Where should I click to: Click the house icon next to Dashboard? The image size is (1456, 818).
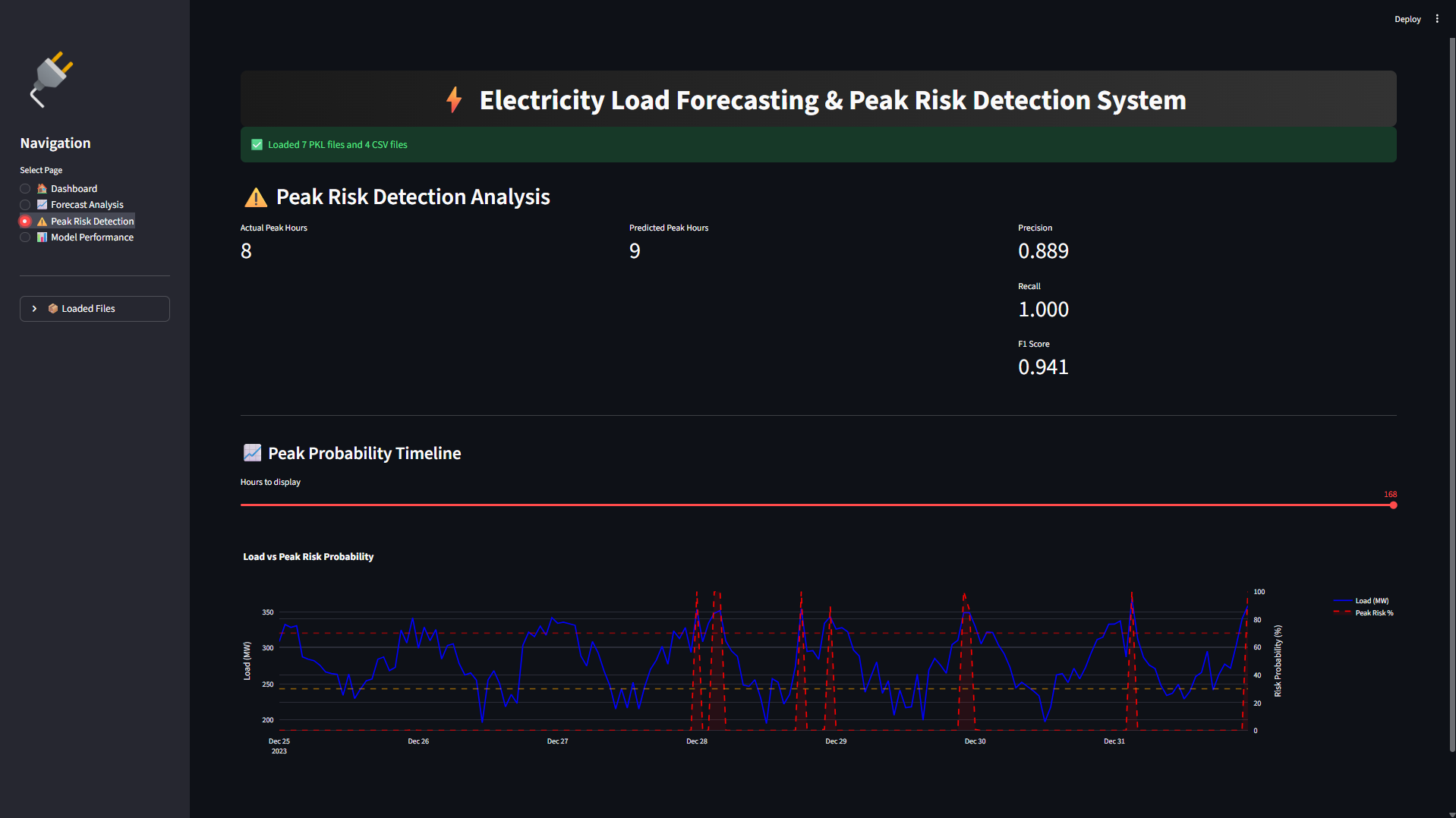[43, 189]
